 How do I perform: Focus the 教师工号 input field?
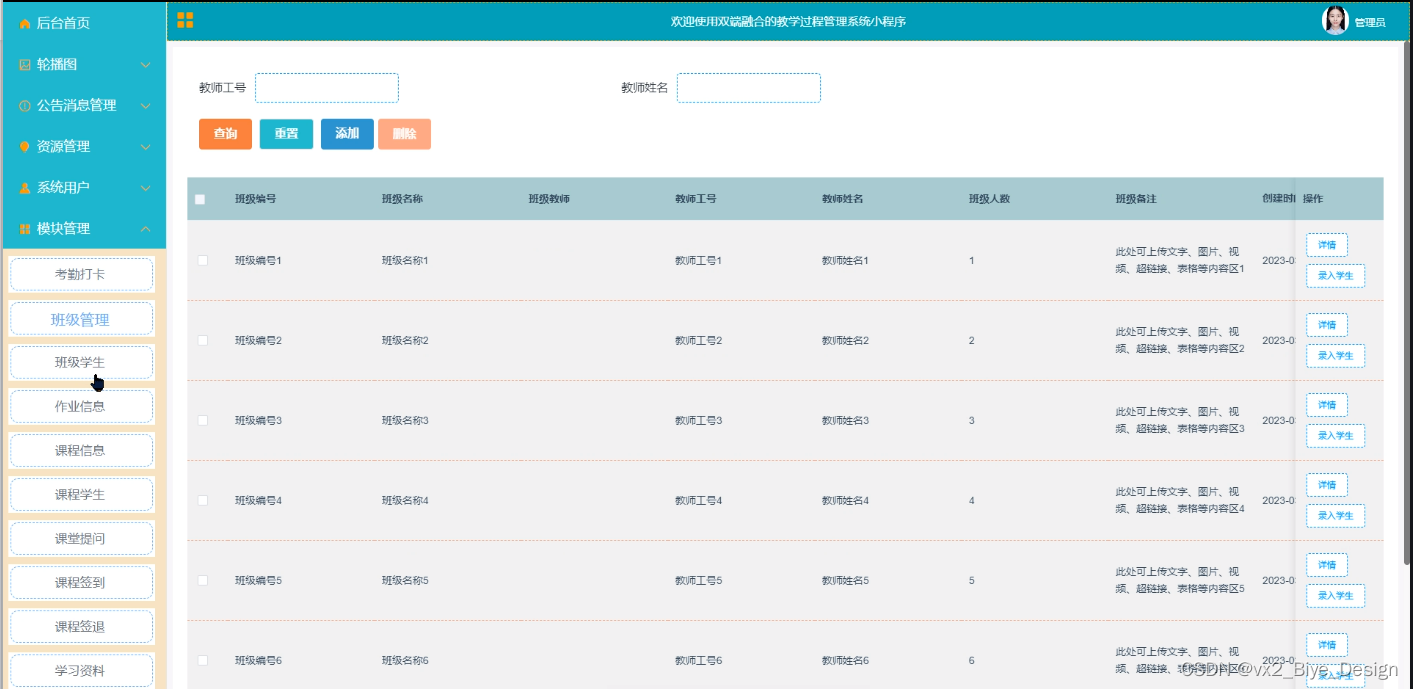[x=327, y=88]
